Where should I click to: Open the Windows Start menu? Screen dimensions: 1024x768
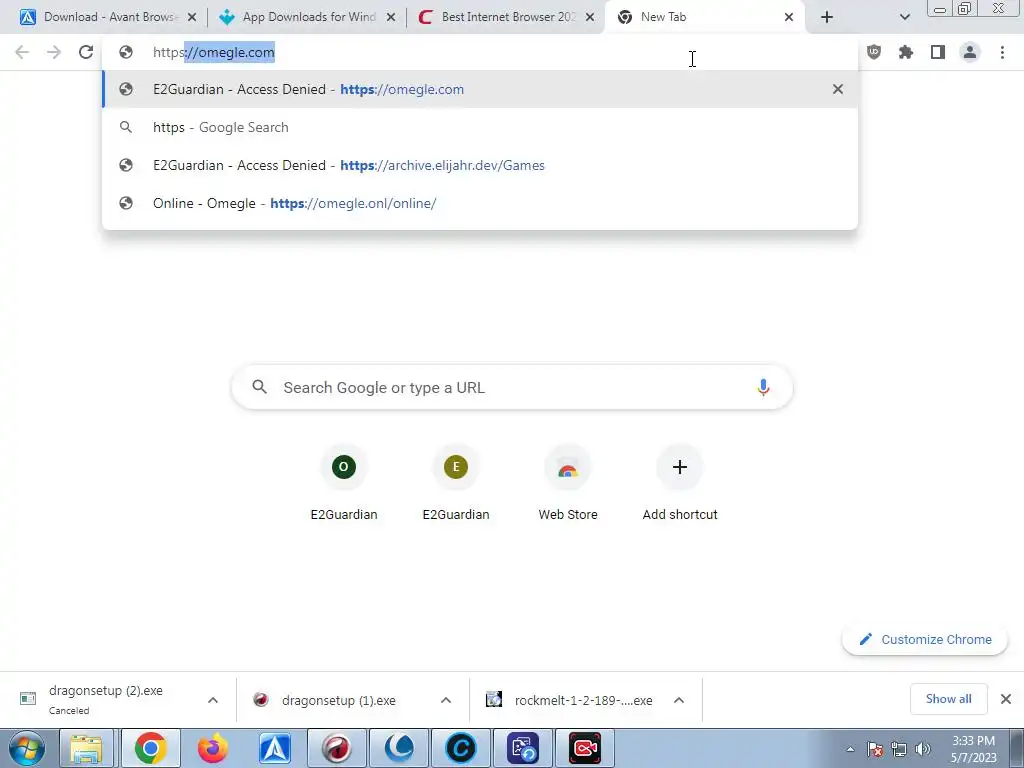pos(27,748)
